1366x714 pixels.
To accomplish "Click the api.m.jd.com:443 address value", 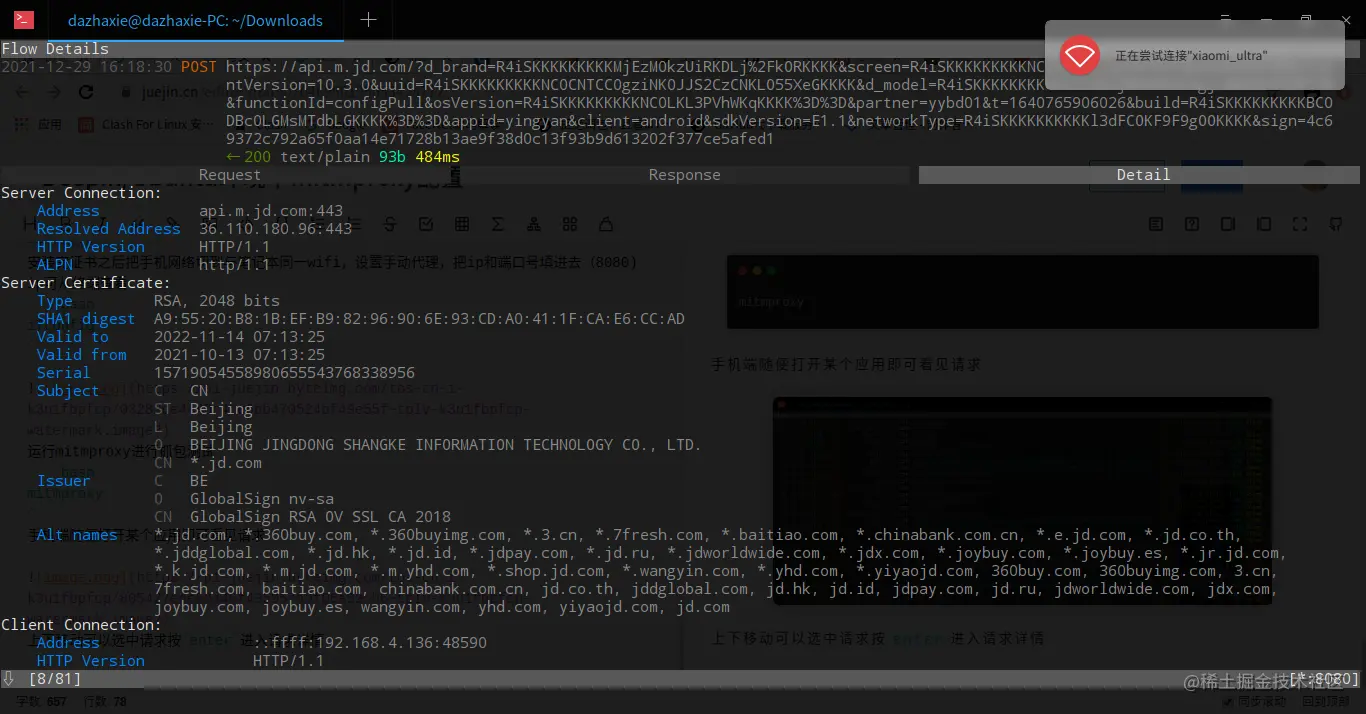I will (x=271, y=211).
